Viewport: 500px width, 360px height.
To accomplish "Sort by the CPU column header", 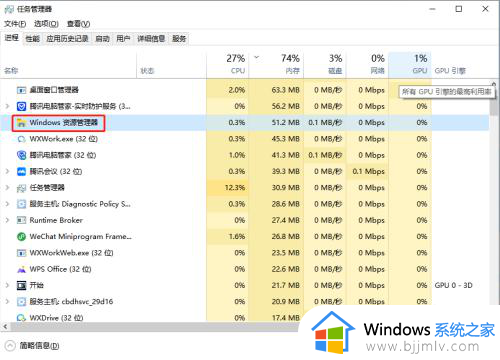I will 228,65.
